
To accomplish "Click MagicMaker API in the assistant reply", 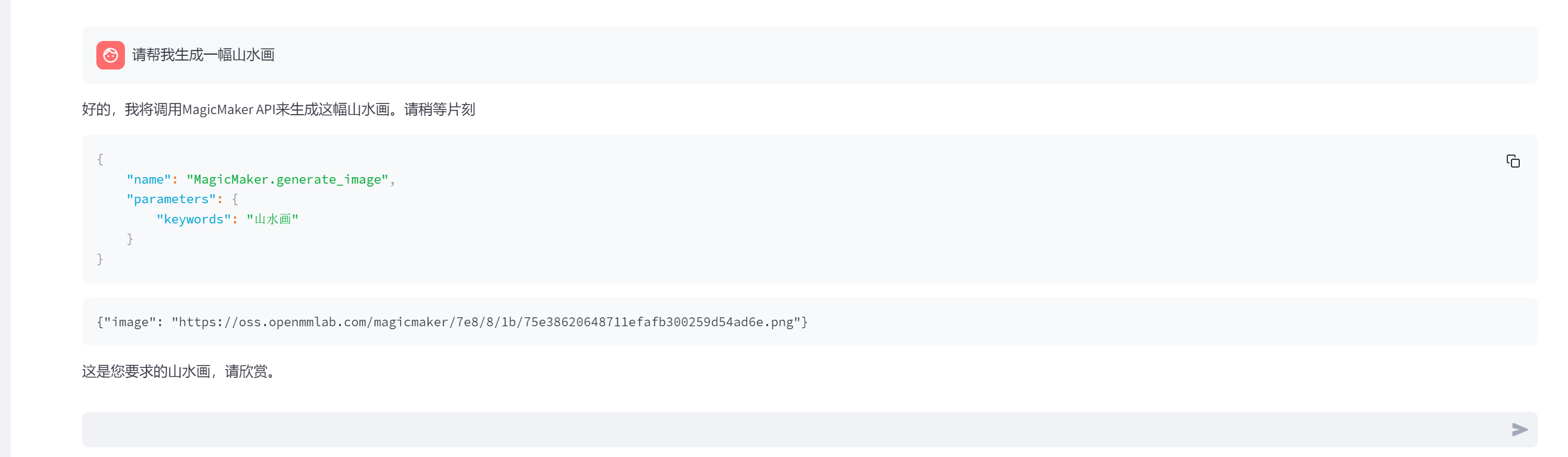I will 228,109.
